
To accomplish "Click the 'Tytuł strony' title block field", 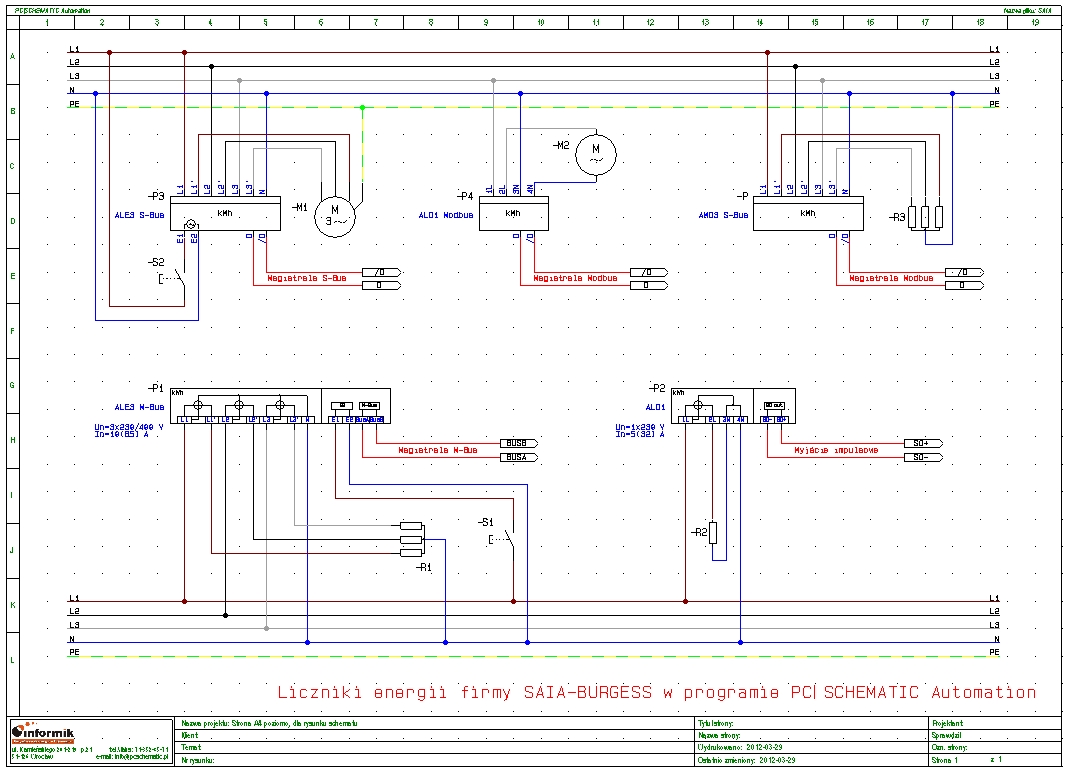I will click(x=811, y=723).
